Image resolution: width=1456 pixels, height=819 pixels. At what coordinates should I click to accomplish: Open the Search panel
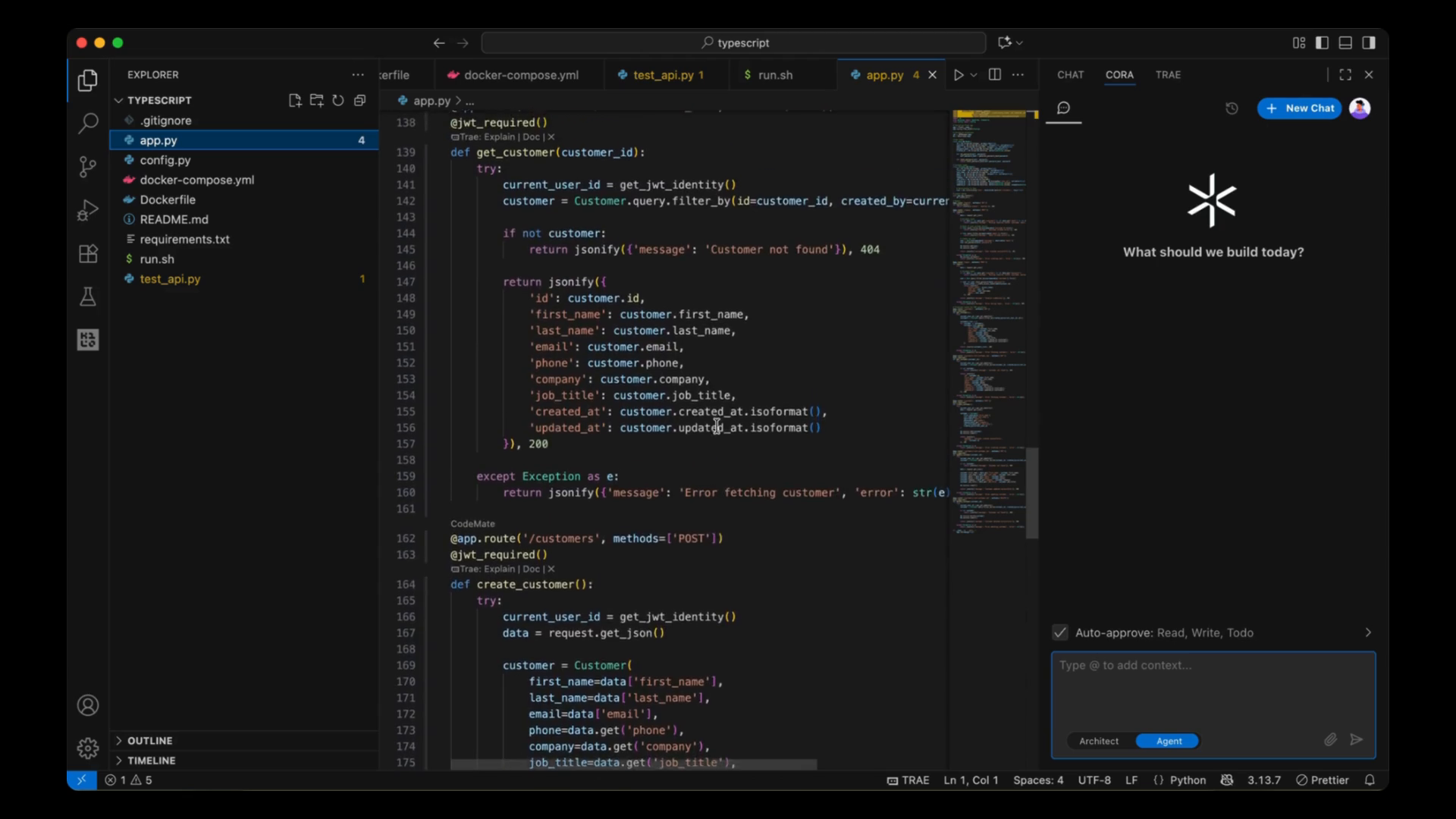click(x=88, y=122)
